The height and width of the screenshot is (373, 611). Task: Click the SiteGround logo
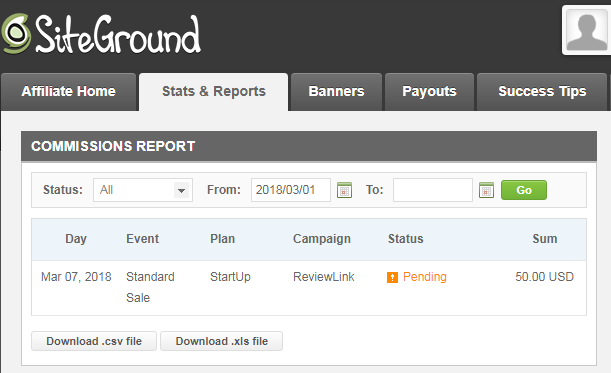(x=101, y=34)
